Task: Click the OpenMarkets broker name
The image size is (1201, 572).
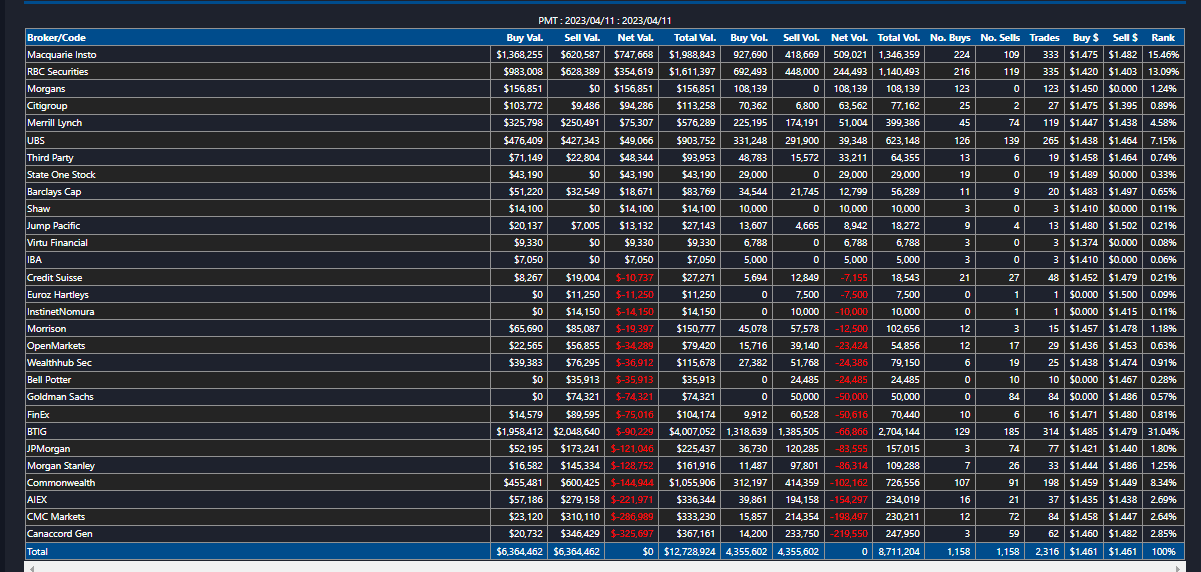Action: (x=54, y=345)
